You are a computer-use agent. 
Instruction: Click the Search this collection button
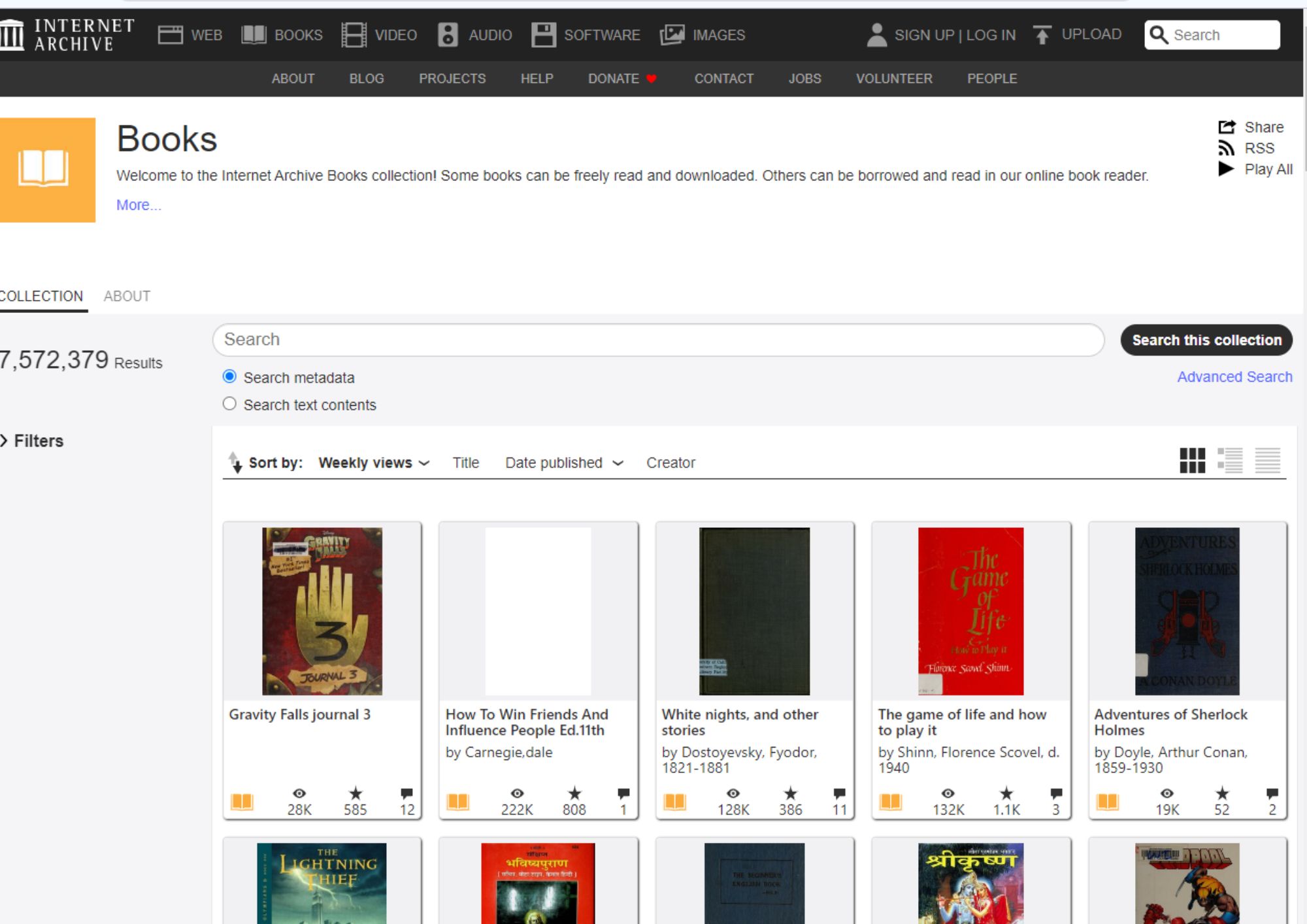[x=1206, y=340]
